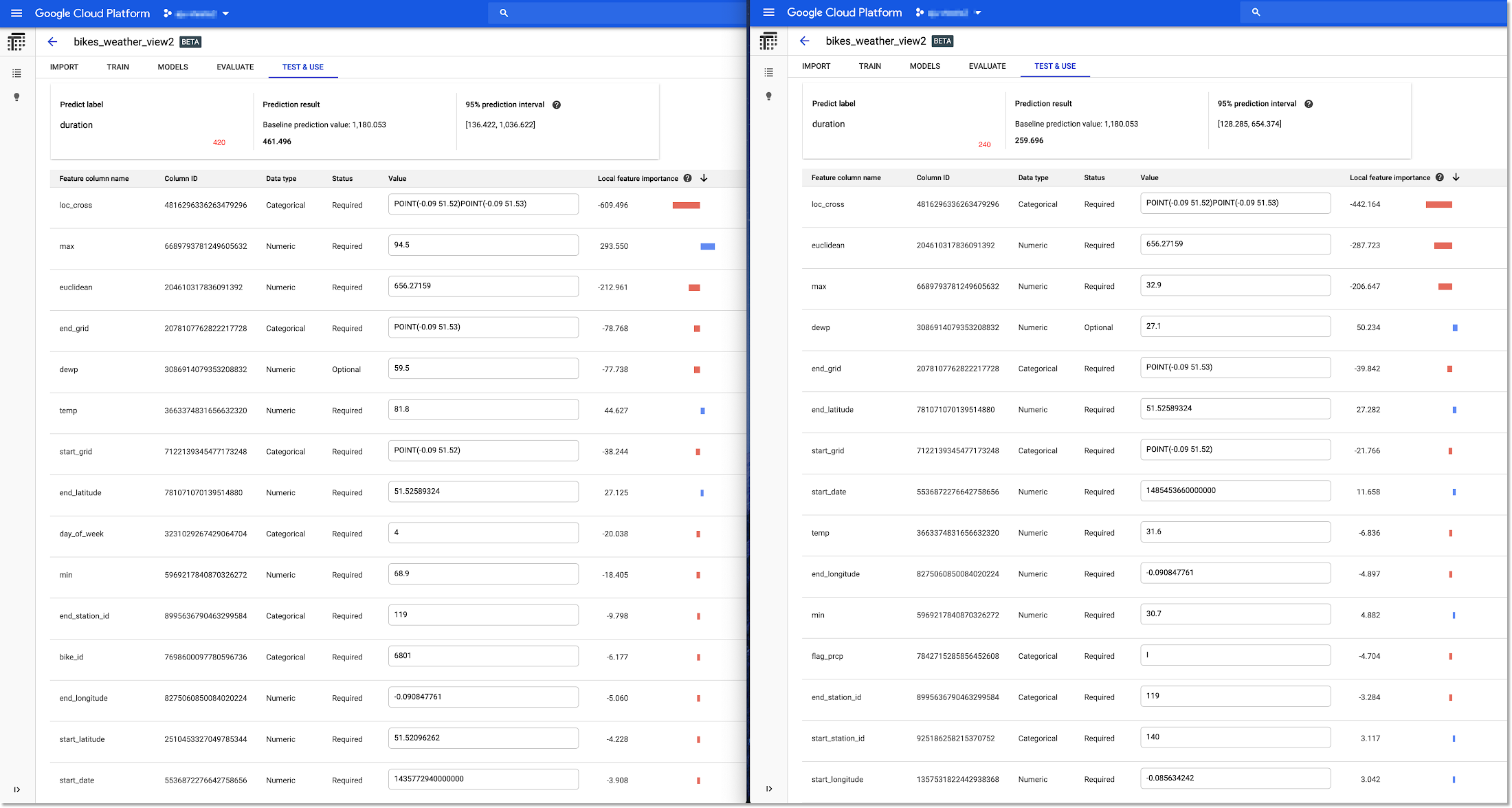Click the AutoML Tables logo in right window
Screen dimensions: 1512x808
[768, 41]
